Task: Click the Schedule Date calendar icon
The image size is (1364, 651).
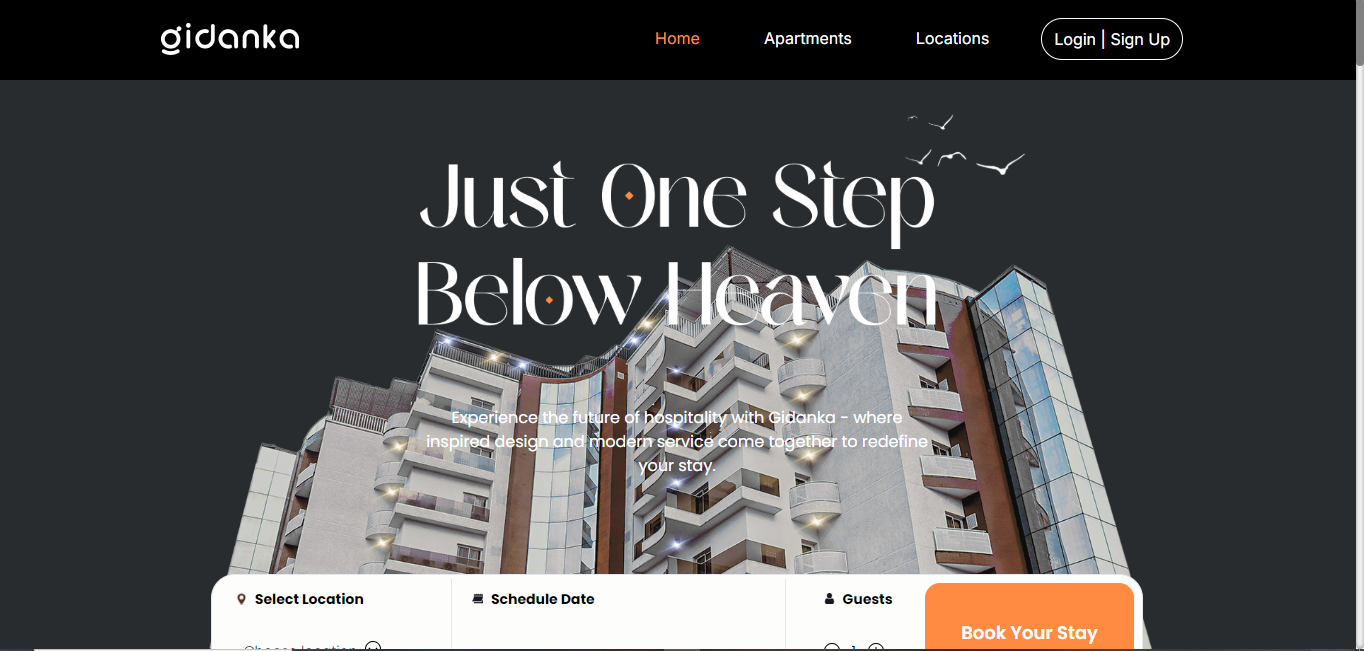Action: pos(478,599)
